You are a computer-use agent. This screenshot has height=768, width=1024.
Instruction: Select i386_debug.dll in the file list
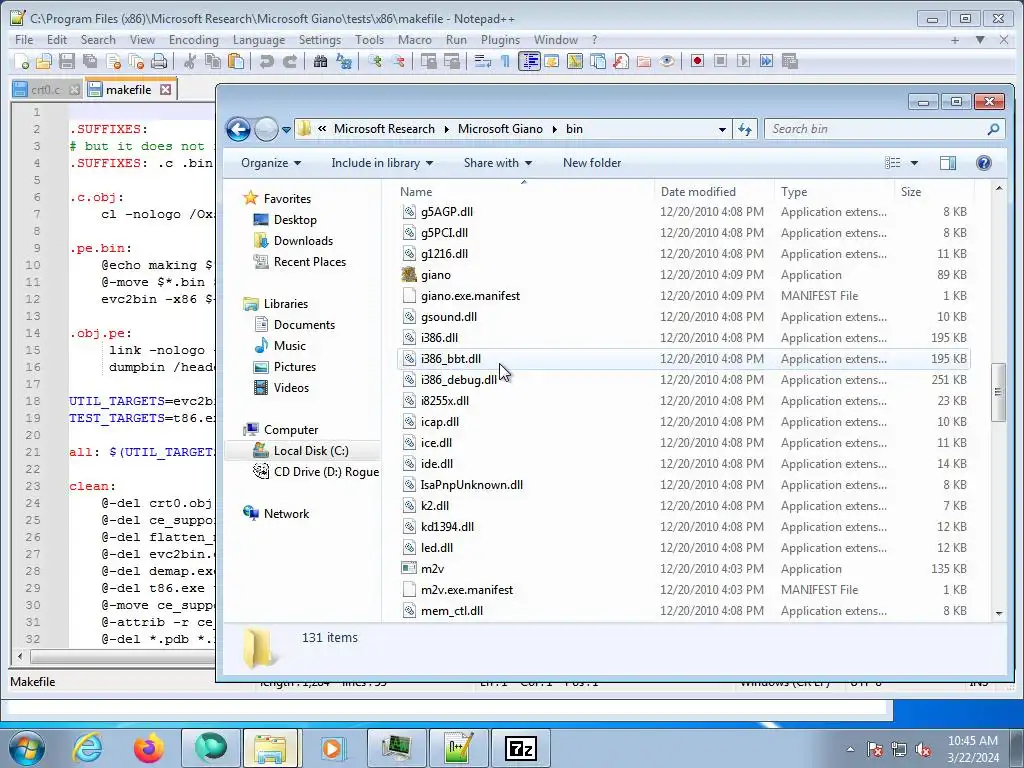683,380
